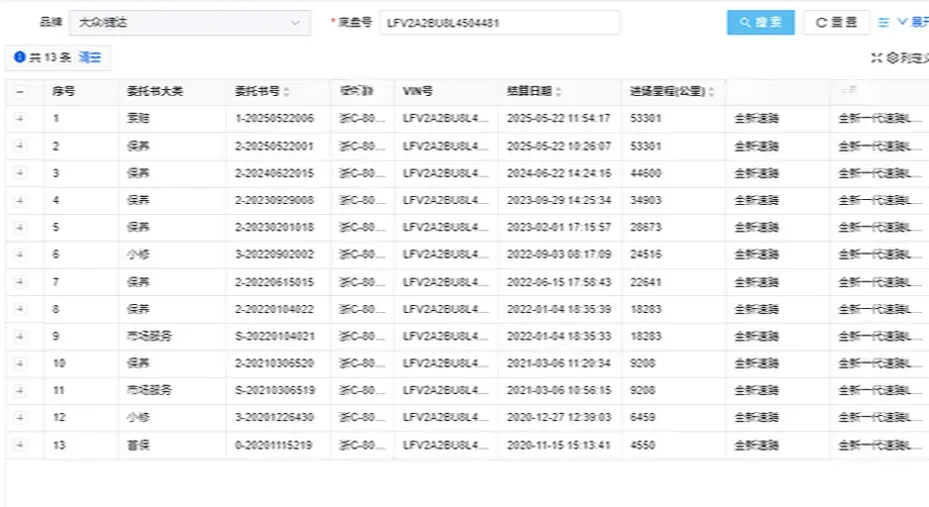Expand row 9 with 委托书号 S-20220104021
This screenshot has width=929, height=507.
20,336
